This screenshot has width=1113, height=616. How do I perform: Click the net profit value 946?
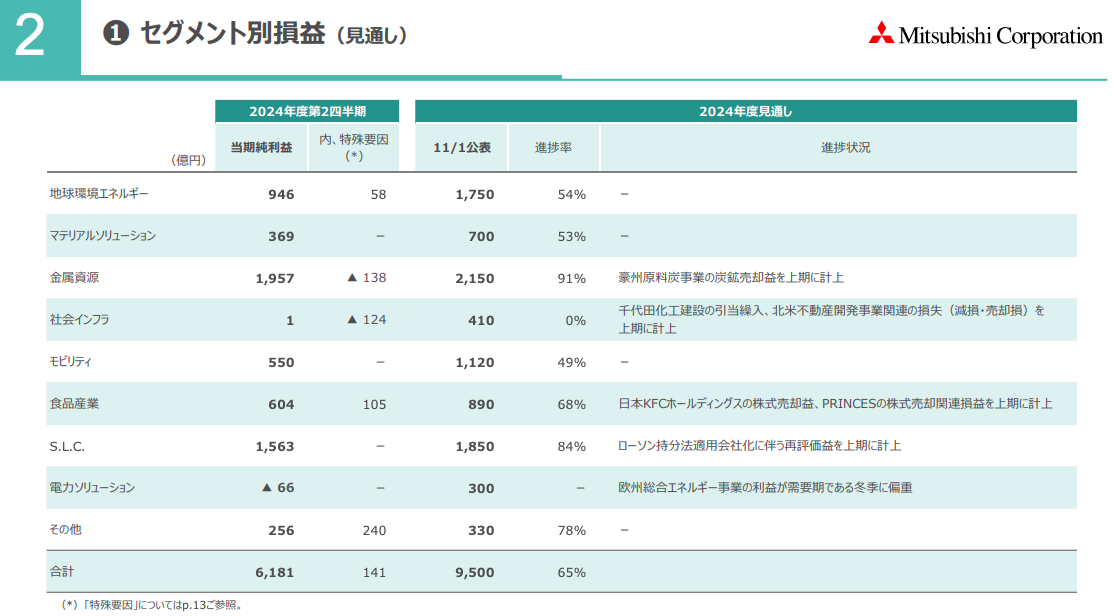click(281, 194)
